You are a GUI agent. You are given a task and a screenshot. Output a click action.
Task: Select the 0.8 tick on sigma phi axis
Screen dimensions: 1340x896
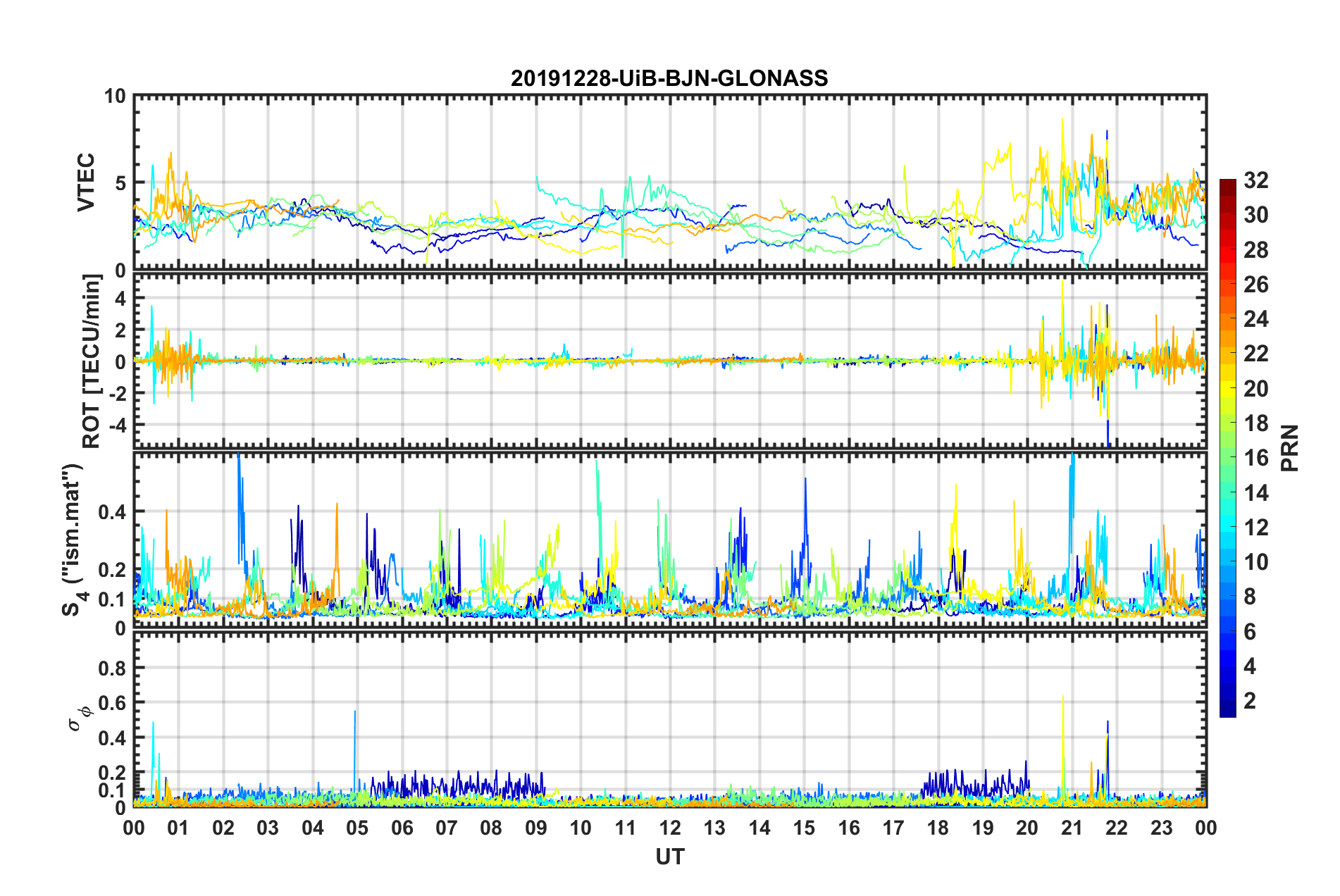coord(112,667)
